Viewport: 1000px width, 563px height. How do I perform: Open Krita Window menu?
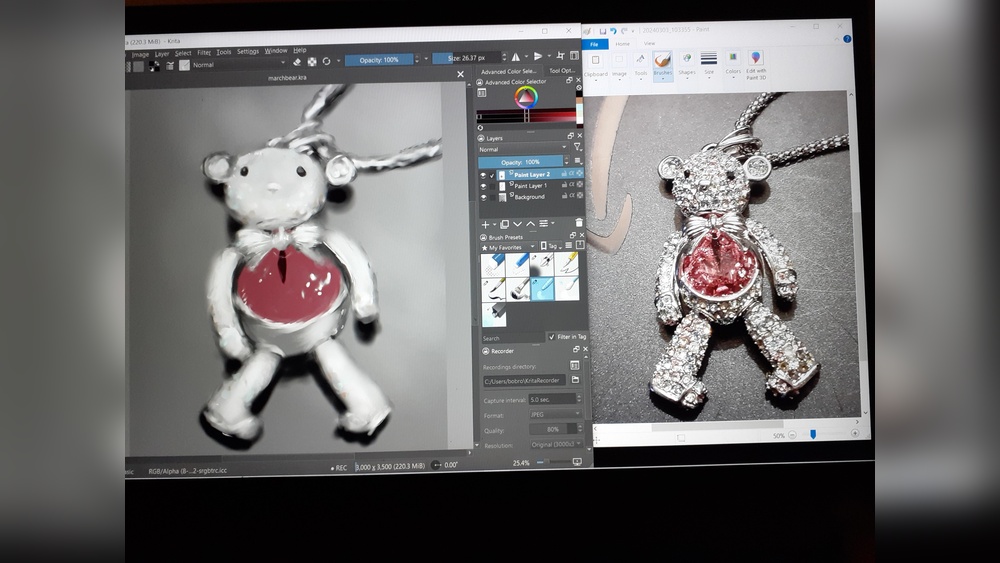coord(276,51)
